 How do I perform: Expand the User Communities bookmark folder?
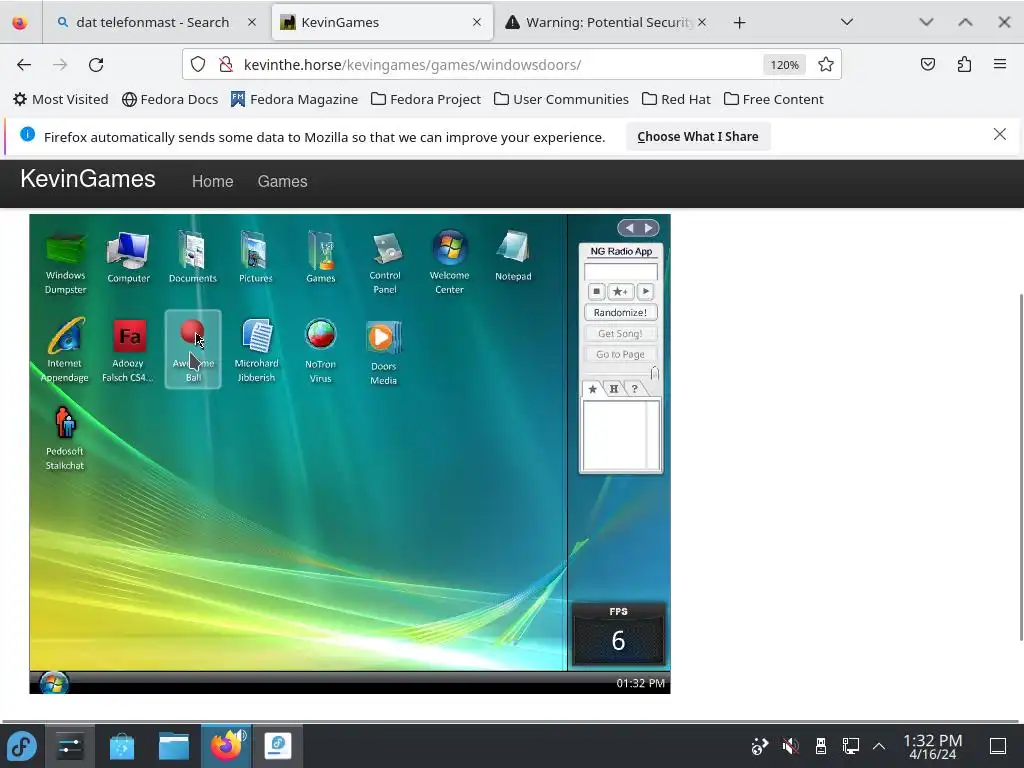(x=562, y=99)
